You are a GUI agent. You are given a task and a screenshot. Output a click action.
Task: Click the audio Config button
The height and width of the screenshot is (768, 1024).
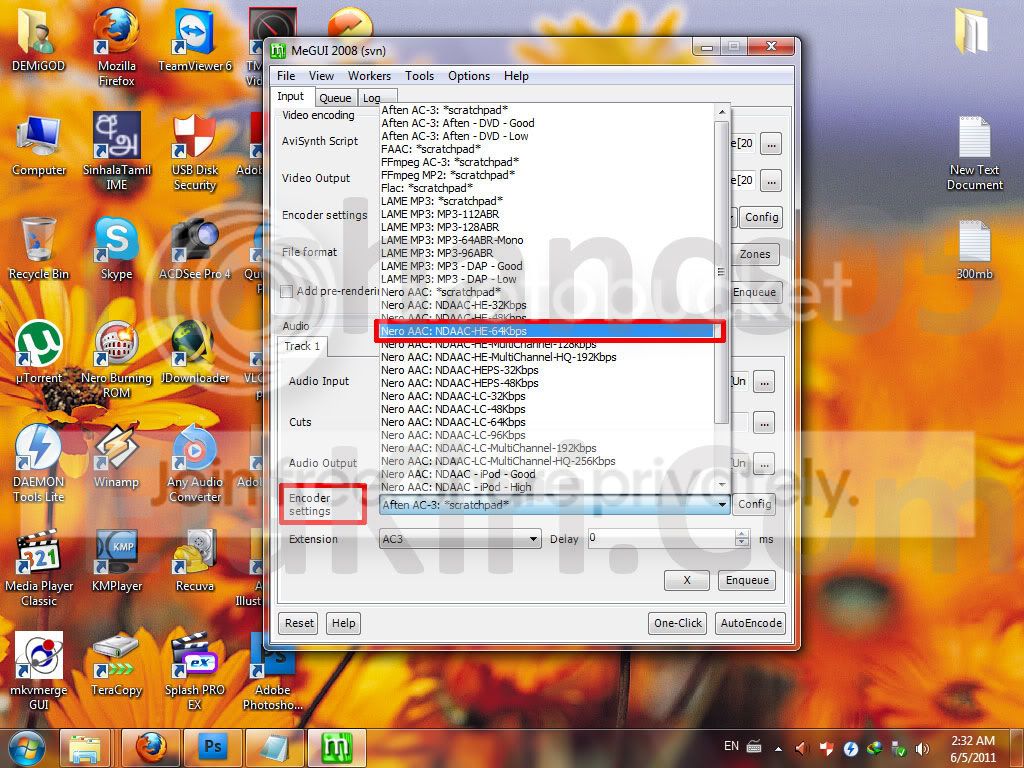[x=754, y=504]
